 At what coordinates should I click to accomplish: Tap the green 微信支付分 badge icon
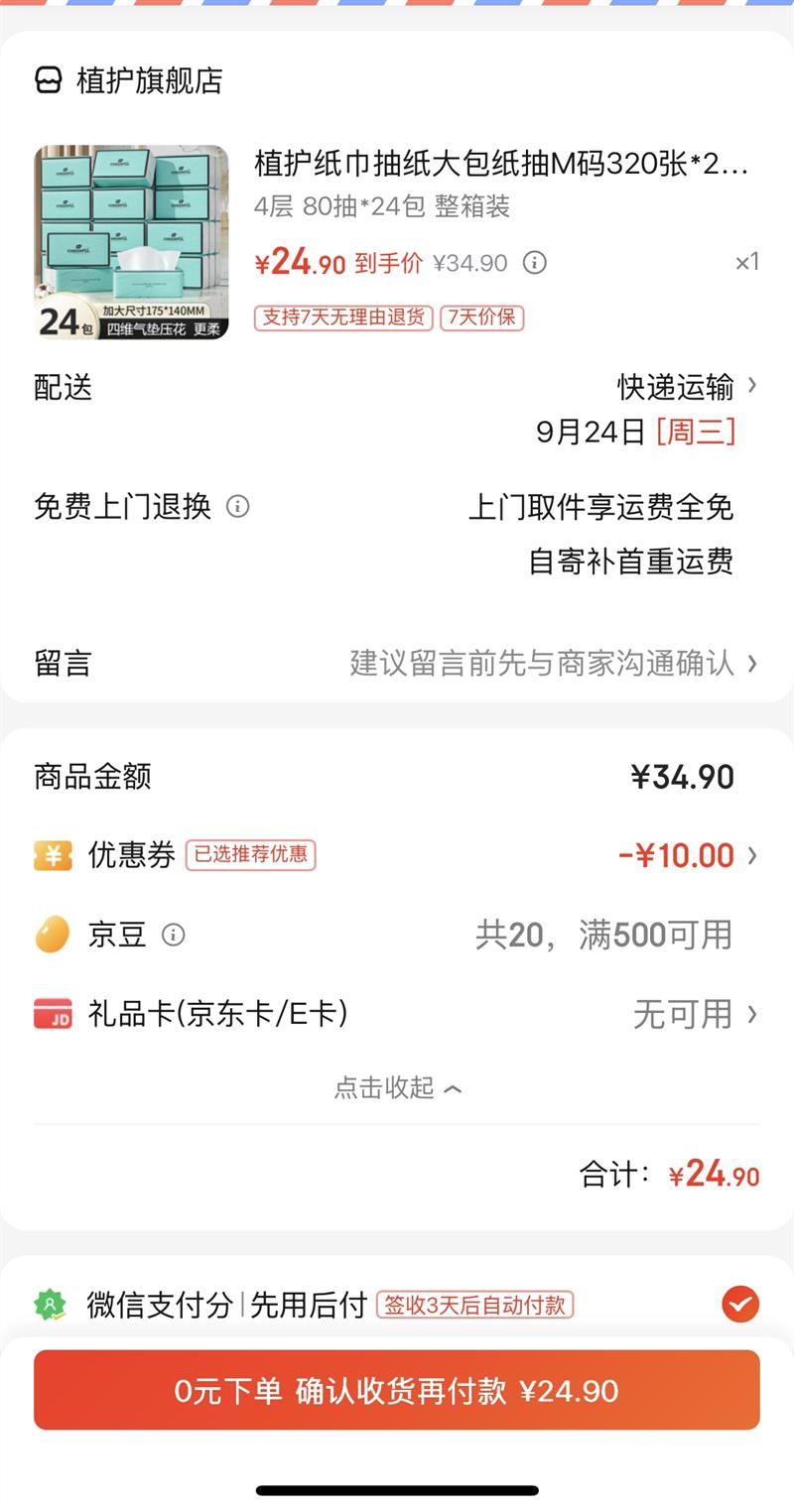(50, 1304)
